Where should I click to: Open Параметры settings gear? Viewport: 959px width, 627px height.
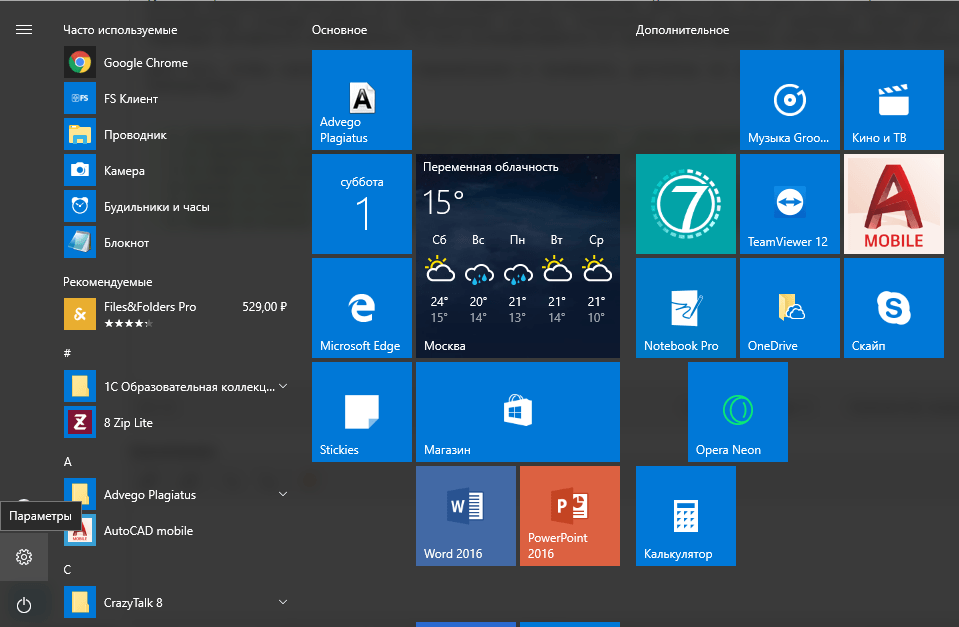click(24, 557)
